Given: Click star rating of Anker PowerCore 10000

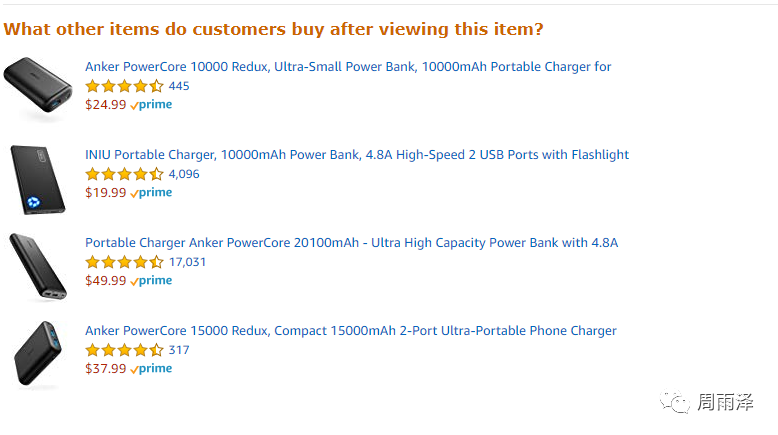Looking at the screenshot, I should 124,86.
